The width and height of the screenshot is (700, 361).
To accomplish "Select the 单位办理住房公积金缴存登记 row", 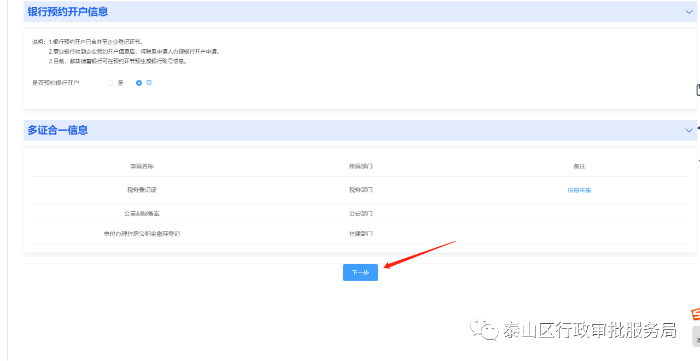I will (x=360, y=234).
